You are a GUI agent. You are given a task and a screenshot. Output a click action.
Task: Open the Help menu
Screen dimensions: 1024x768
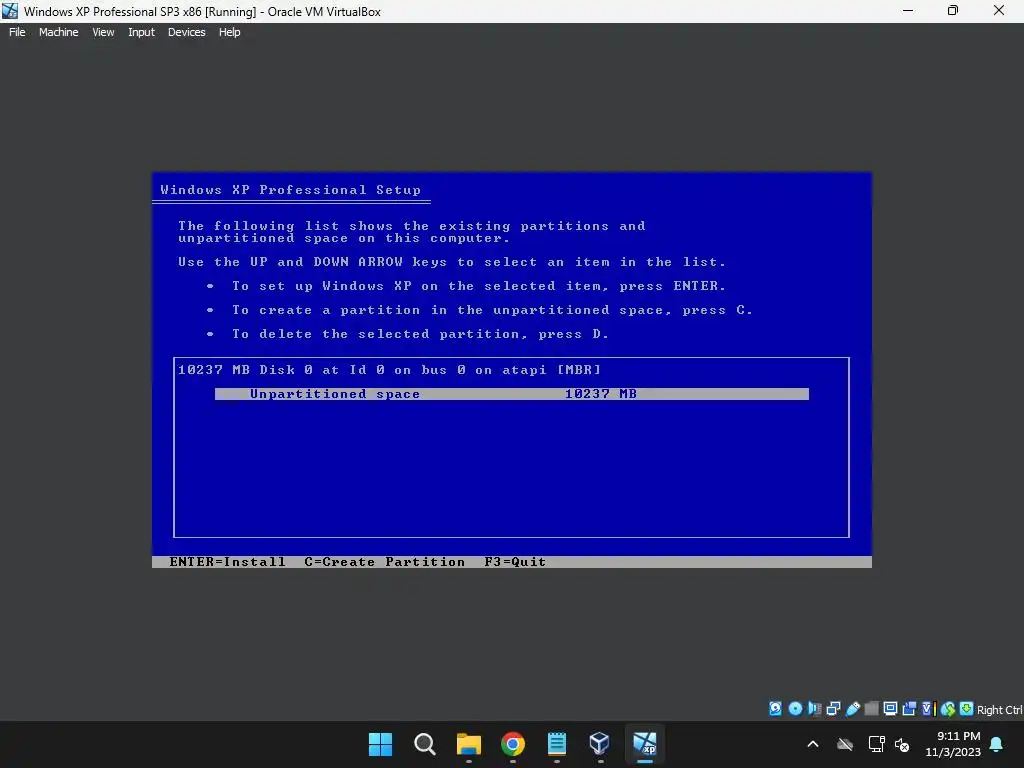(229, 32)
